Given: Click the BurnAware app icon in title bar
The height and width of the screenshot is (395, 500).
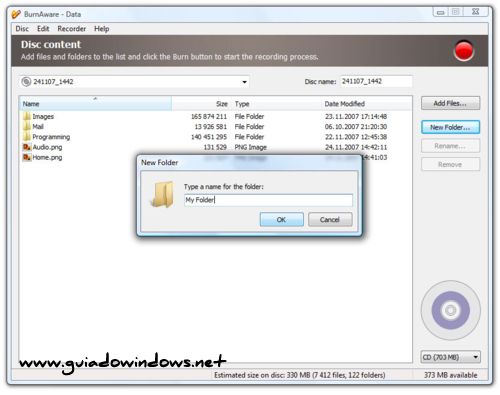Looking at the screenshot, I should tap(16, 14).
